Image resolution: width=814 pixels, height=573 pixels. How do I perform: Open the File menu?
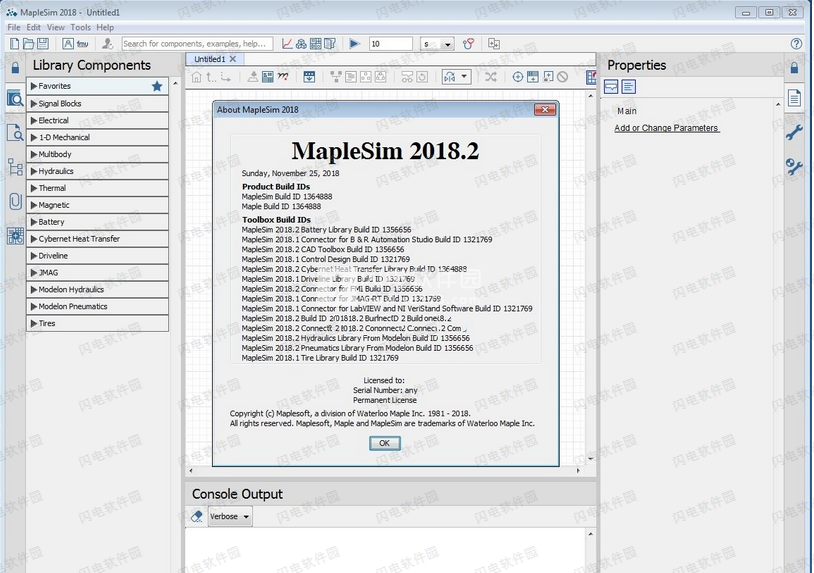(x=14, y=28)
